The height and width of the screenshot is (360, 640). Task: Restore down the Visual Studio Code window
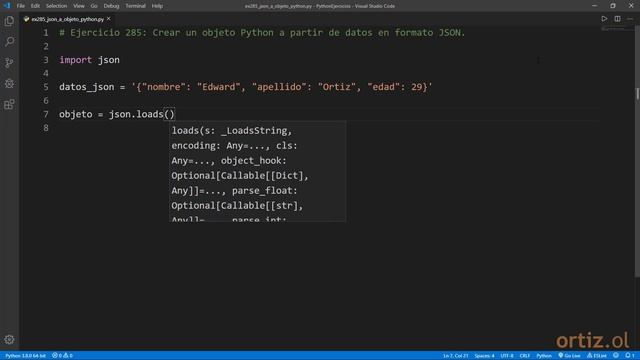coord(613,6)
